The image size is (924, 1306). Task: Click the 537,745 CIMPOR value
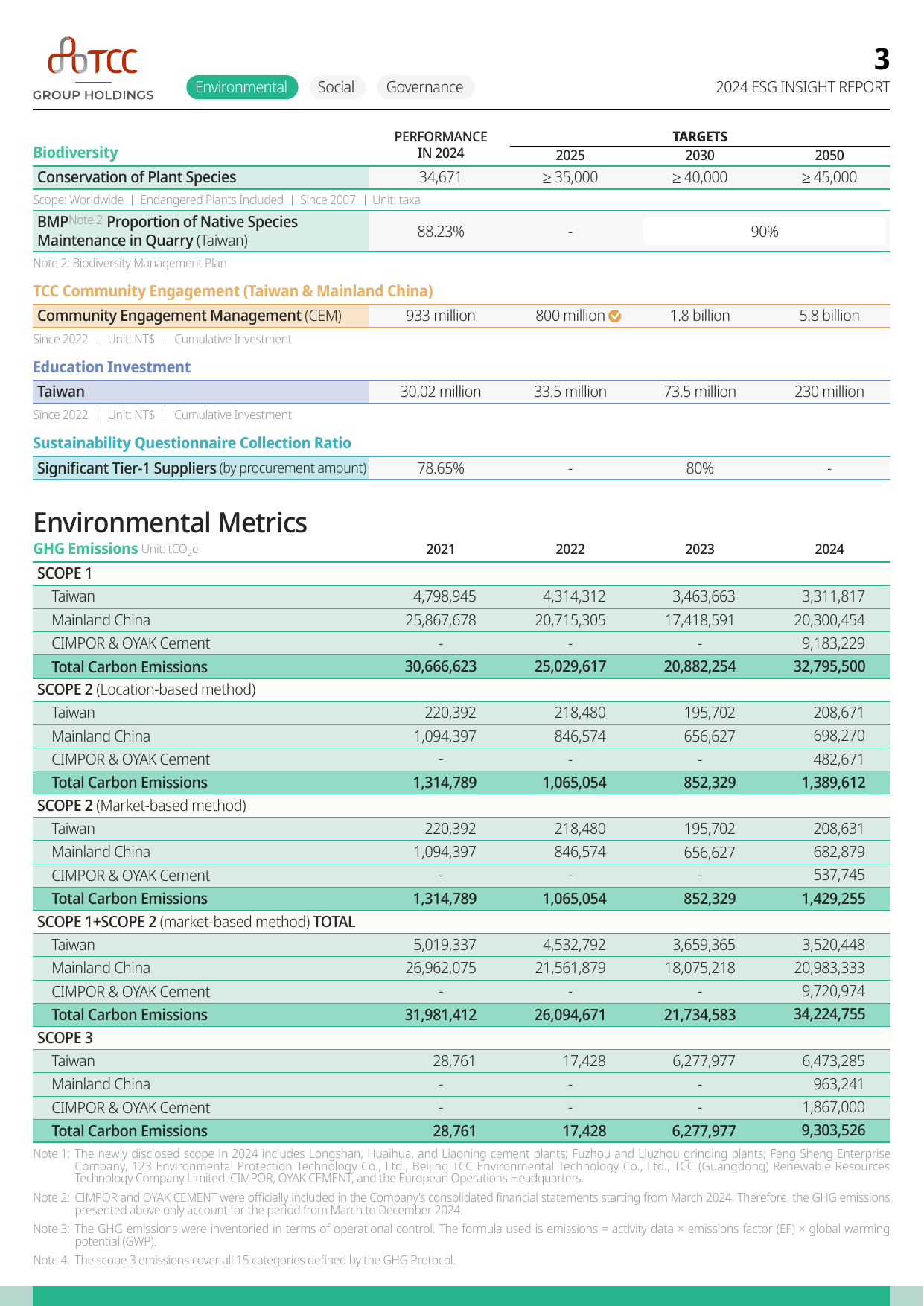pos(839,876)
